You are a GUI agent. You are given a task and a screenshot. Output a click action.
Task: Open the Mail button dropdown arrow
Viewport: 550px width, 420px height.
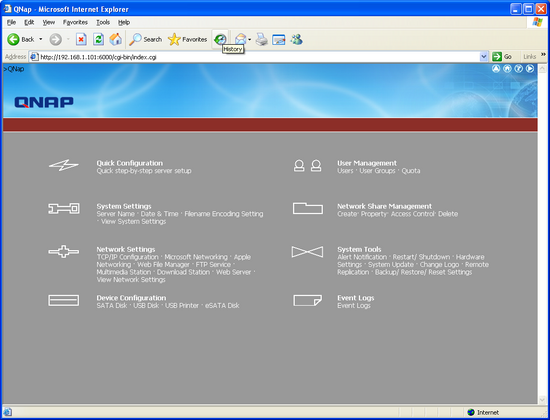pyautogui.click(x=249, y=39)
